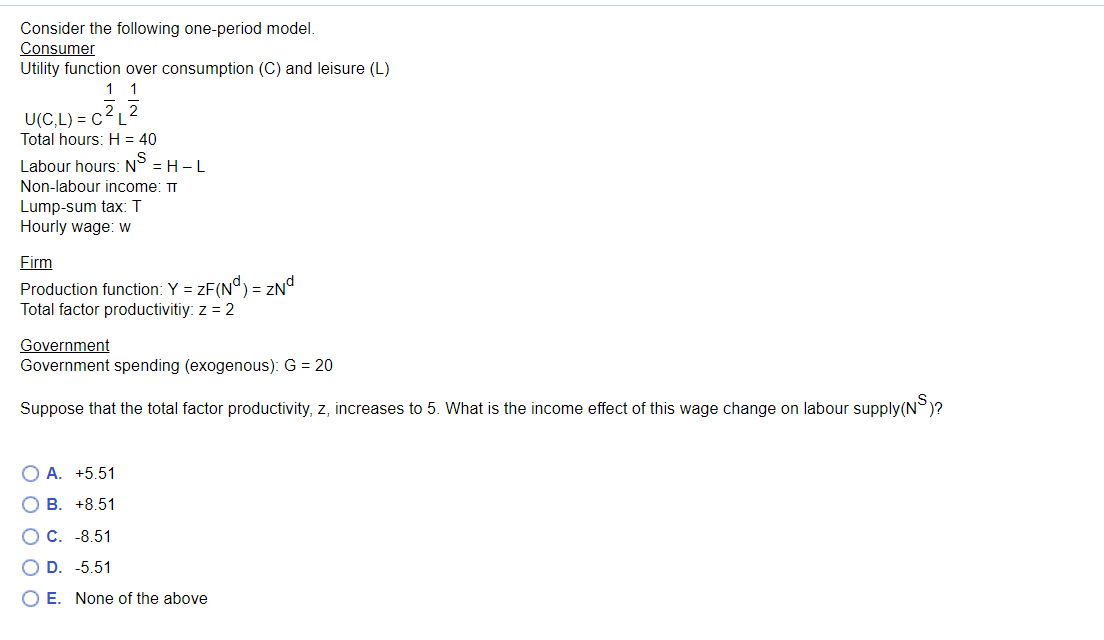
Task: Select radio button for option C
Action: [x=31, y=536]
